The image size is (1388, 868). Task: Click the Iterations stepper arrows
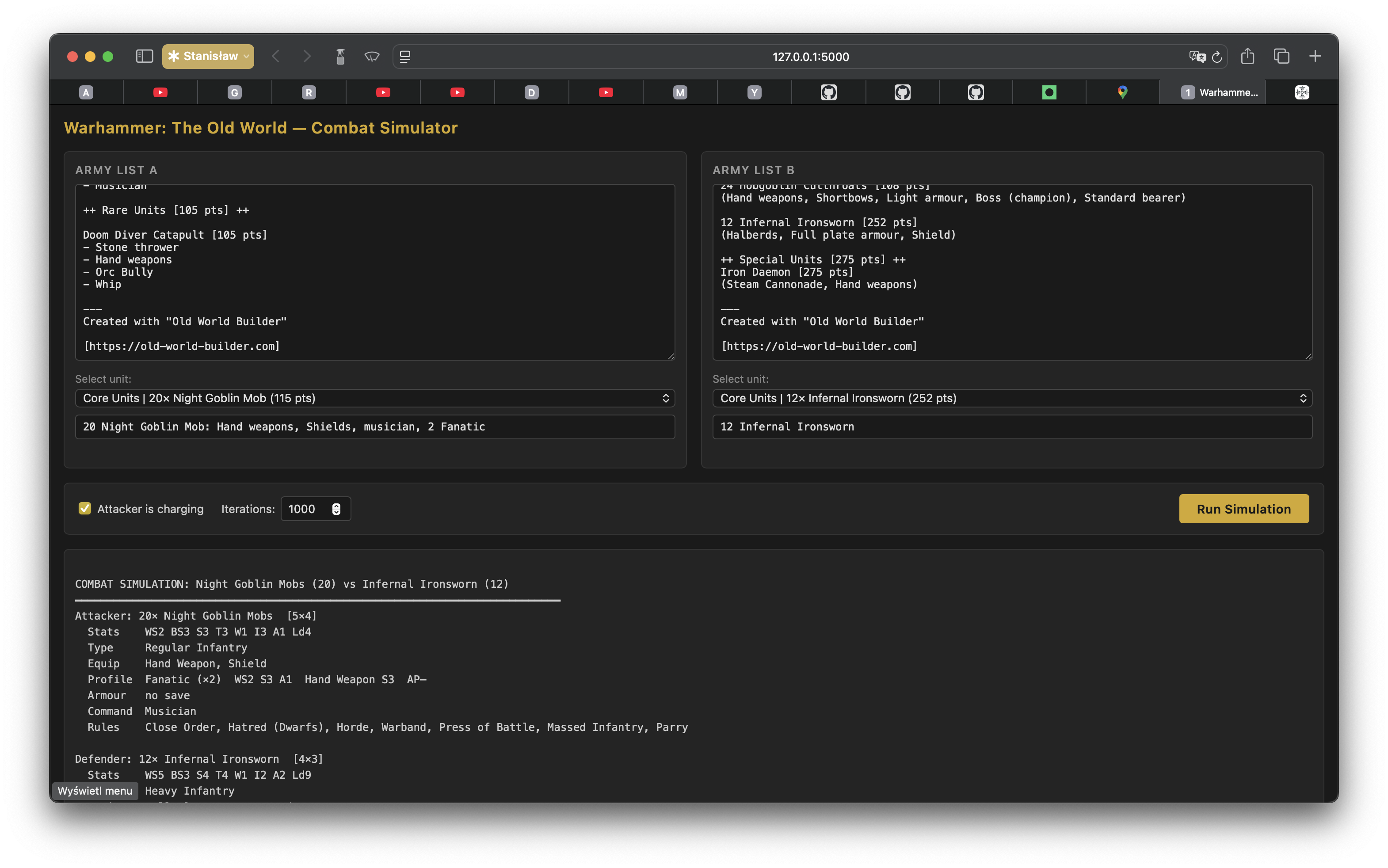pos(336,509)
